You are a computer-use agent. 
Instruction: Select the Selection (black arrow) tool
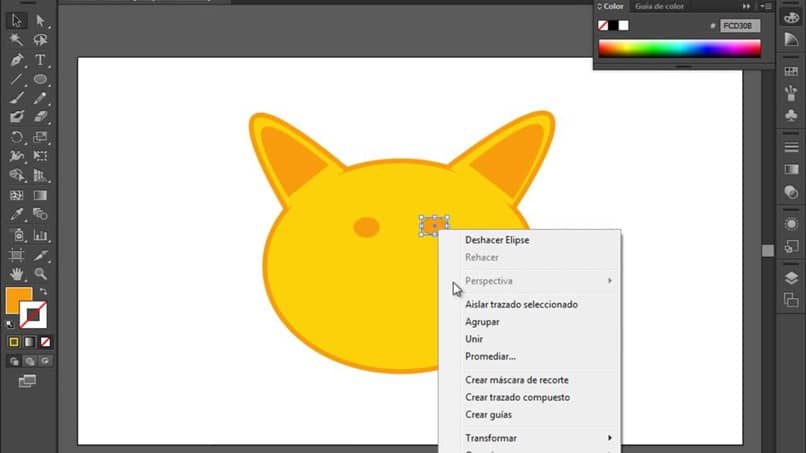point(16,21)
